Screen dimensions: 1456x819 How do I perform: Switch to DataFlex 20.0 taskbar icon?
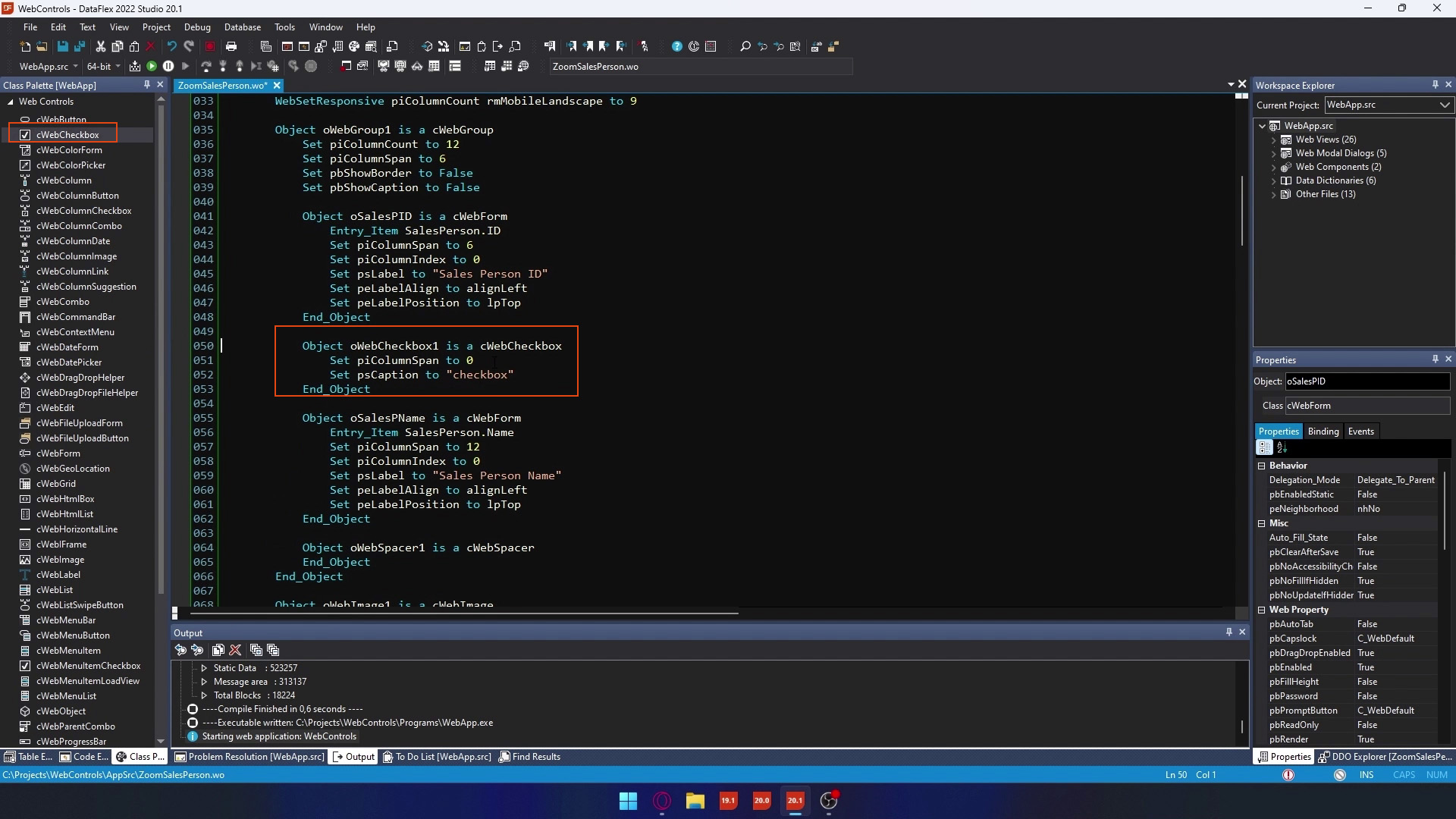[x=761, y=801]
